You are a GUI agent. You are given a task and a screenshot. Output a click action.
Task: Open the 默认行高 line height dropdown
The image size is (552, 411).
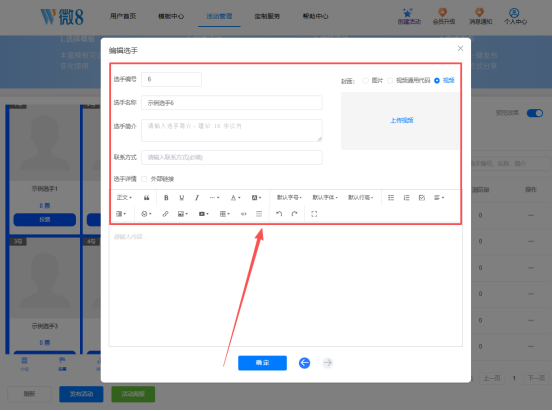360,198
